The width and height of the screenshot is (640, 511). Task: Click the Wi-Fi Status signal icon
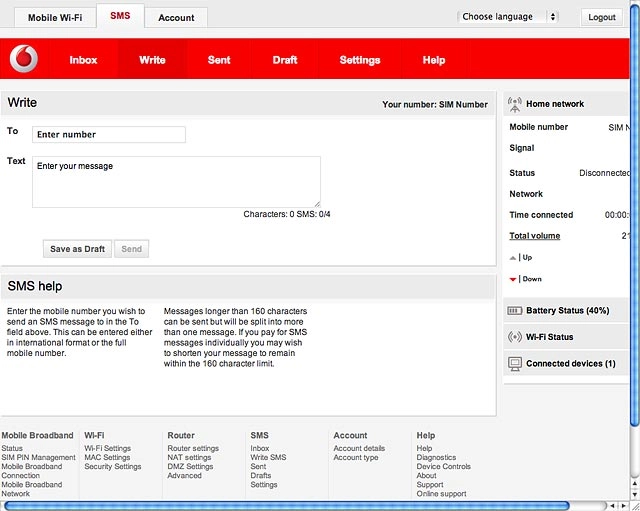pos(515,337)
